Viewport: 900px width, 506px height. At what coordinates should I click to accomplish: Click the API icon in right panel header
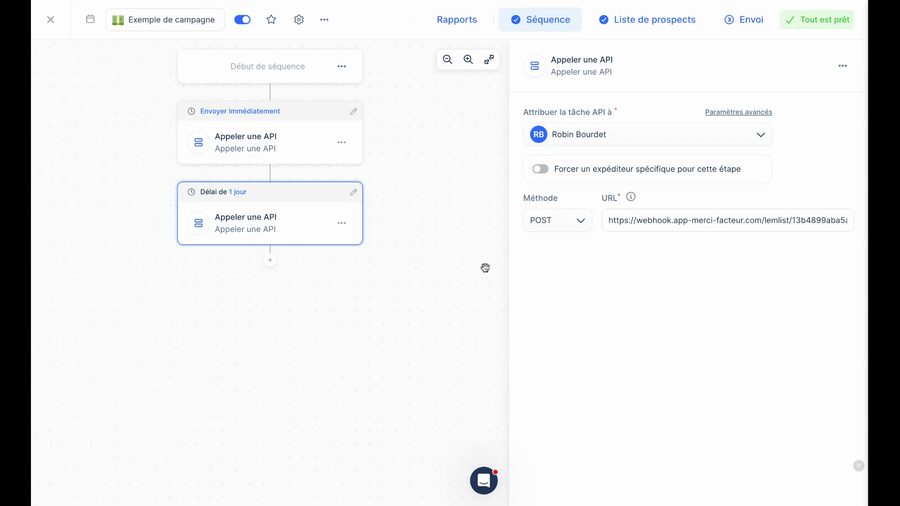click(534, 66)
